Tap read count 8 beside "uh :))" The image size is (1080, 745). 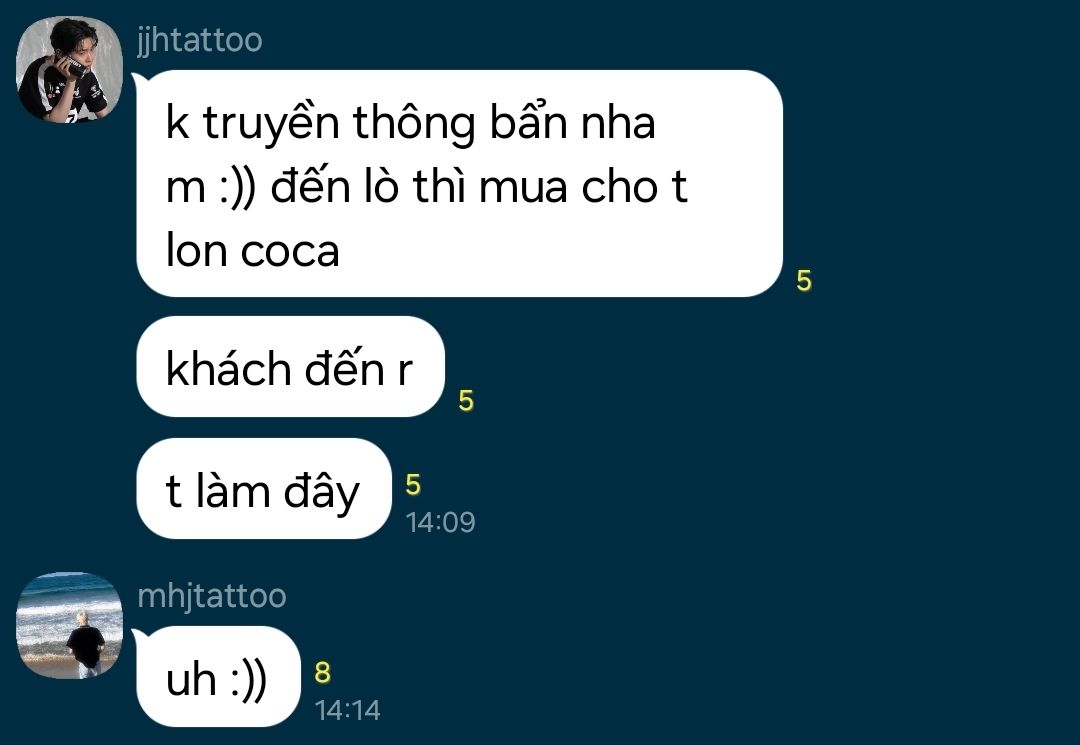coord(322,673)
